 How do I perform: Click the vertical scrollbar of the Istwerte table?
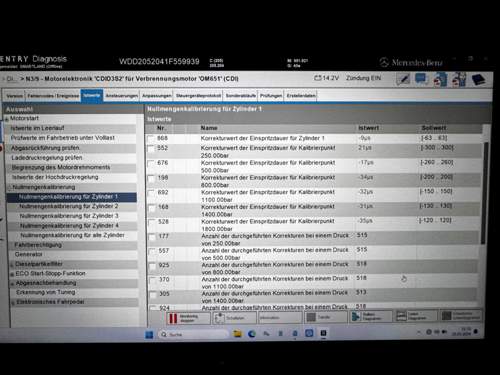(486, 193)
